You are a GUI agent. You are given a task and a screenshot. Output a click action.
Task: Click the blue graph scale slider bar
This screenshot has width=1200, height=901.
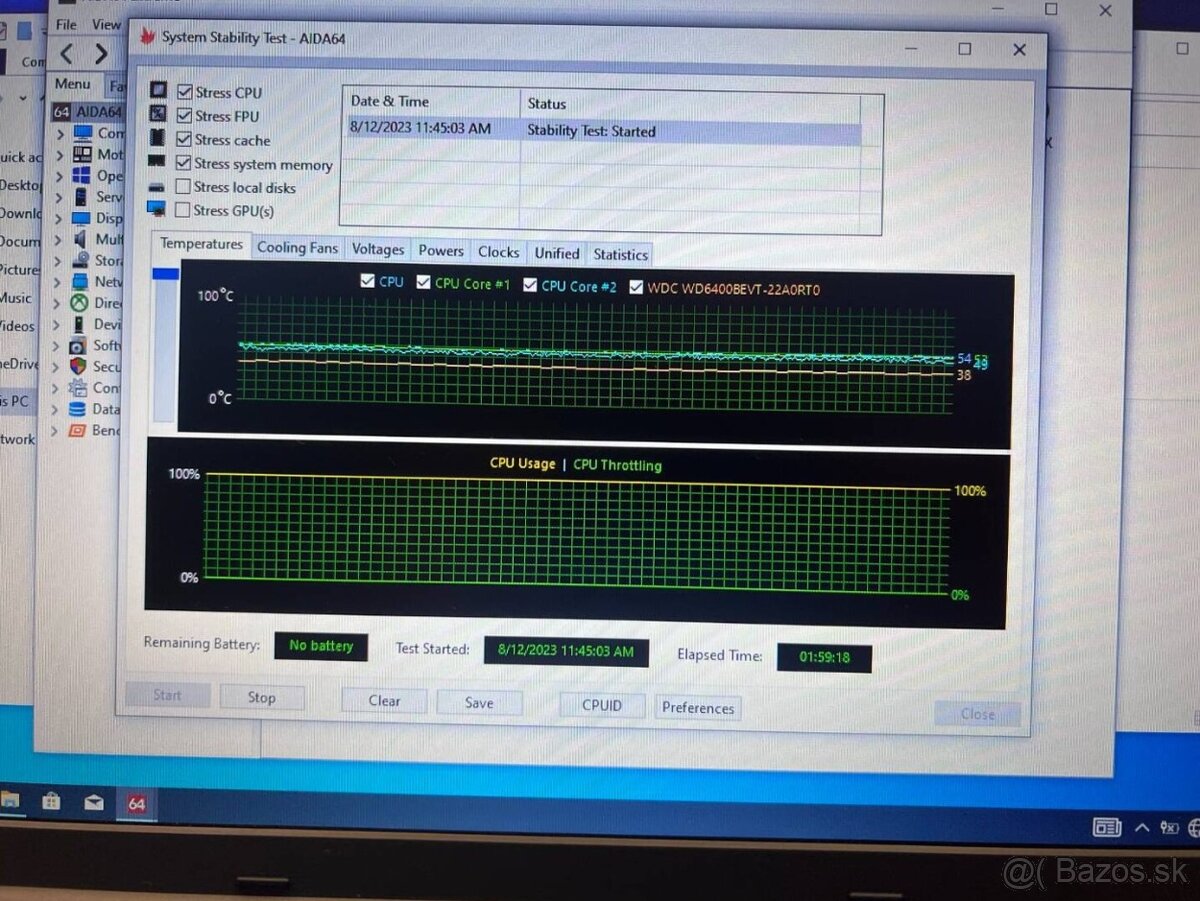click(x=165, y=274)
